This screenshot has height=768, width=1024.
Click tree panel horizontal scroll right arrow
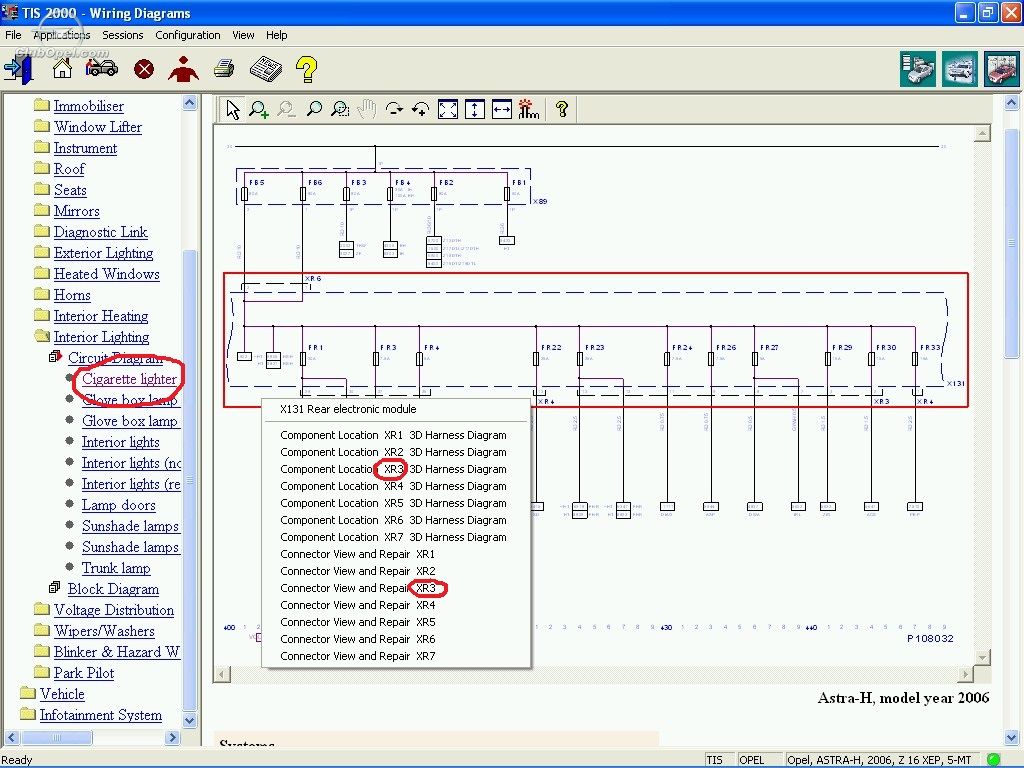172,737
